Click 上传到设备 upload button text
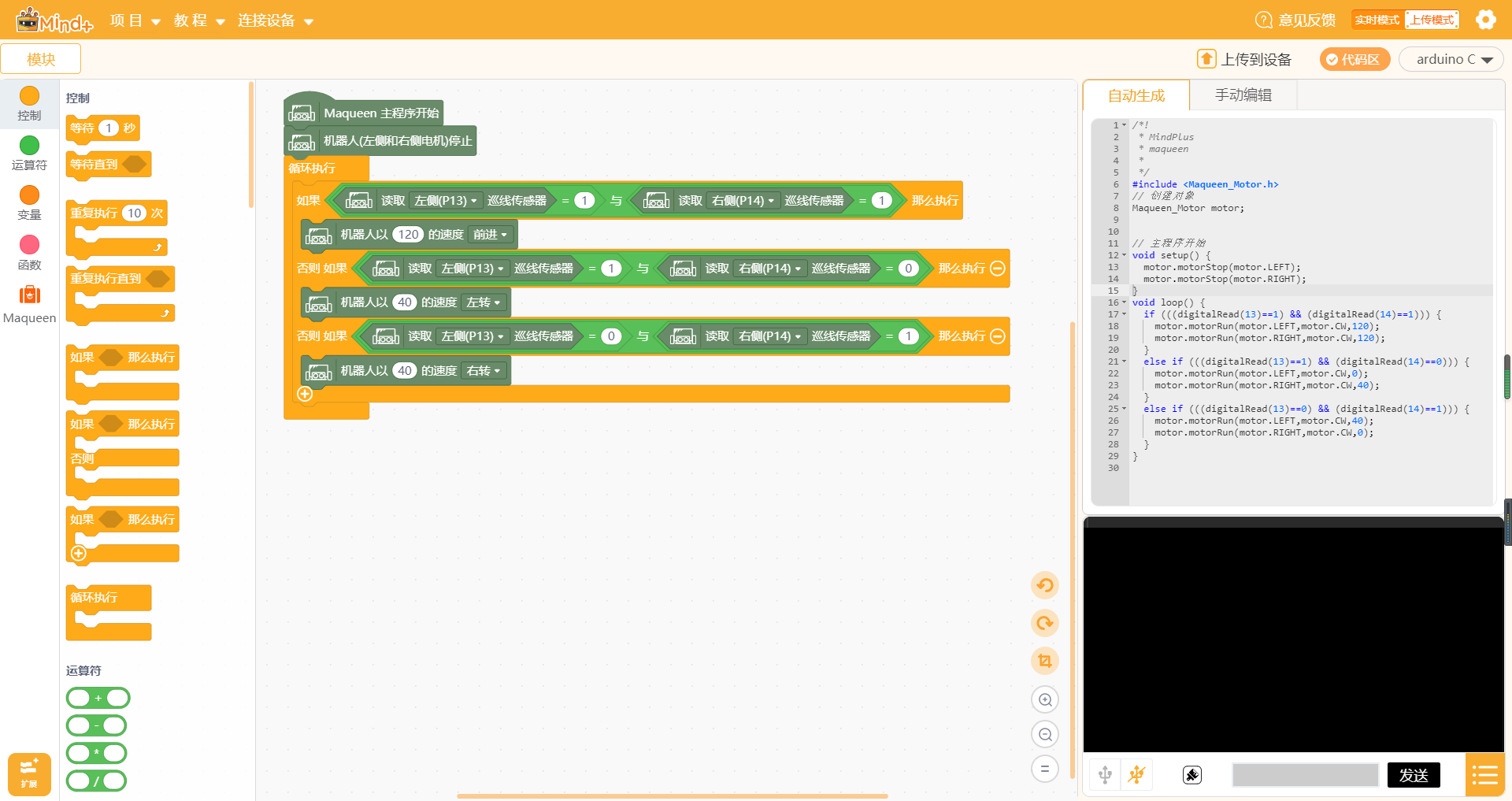Screen dimensions: 1512x801 coord(1256,60)
